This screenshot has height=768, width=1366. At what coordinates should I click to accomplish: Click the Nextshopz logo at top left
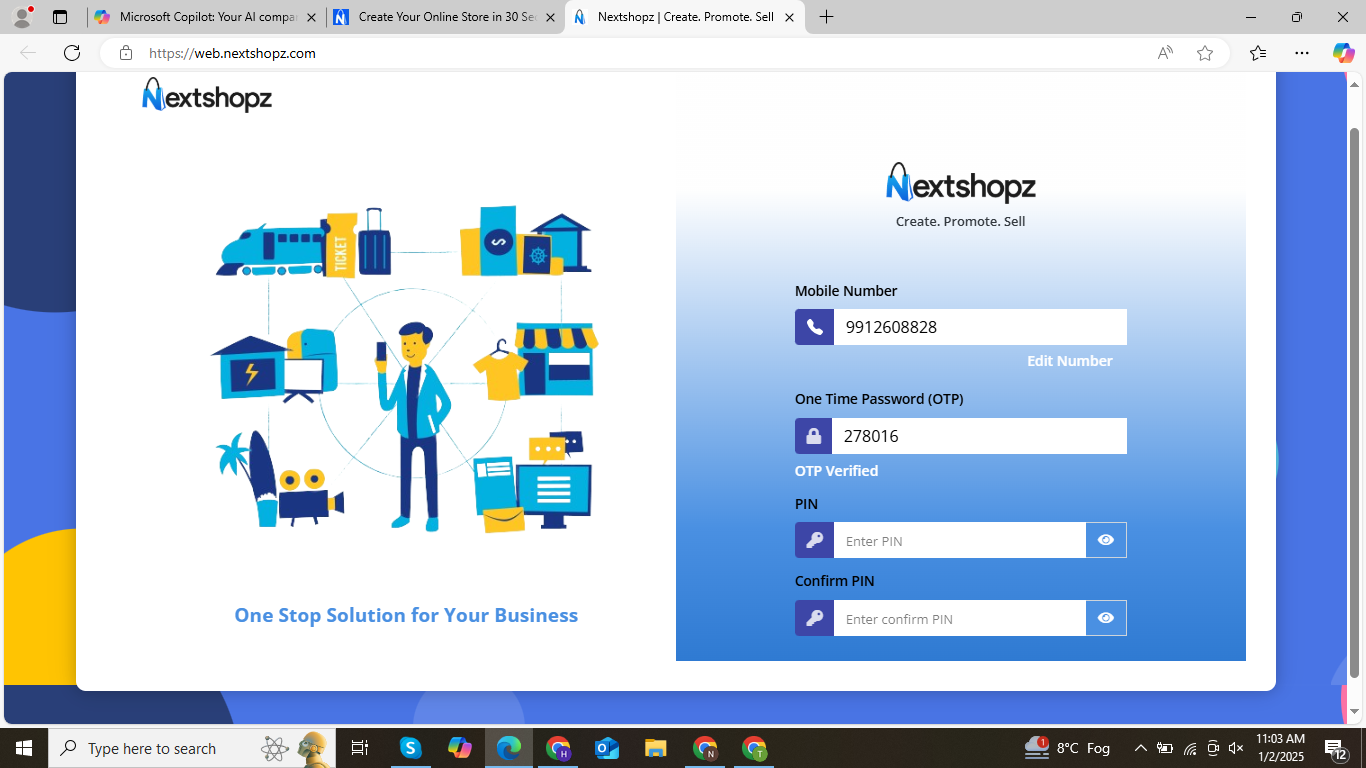(207, 95)
